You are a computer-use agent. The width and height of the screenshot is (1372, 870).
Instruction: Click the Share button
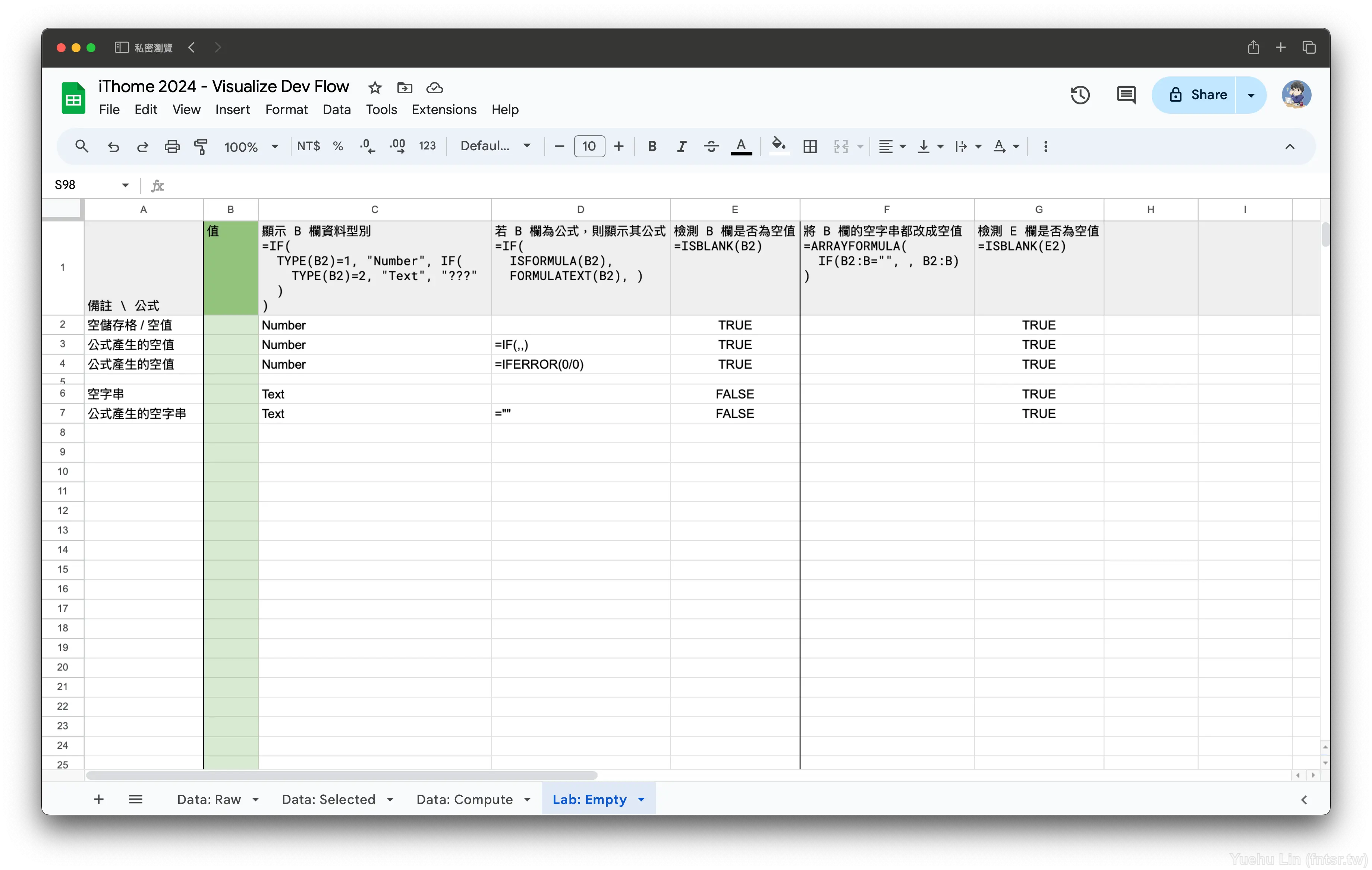(x=1194, y=95)
